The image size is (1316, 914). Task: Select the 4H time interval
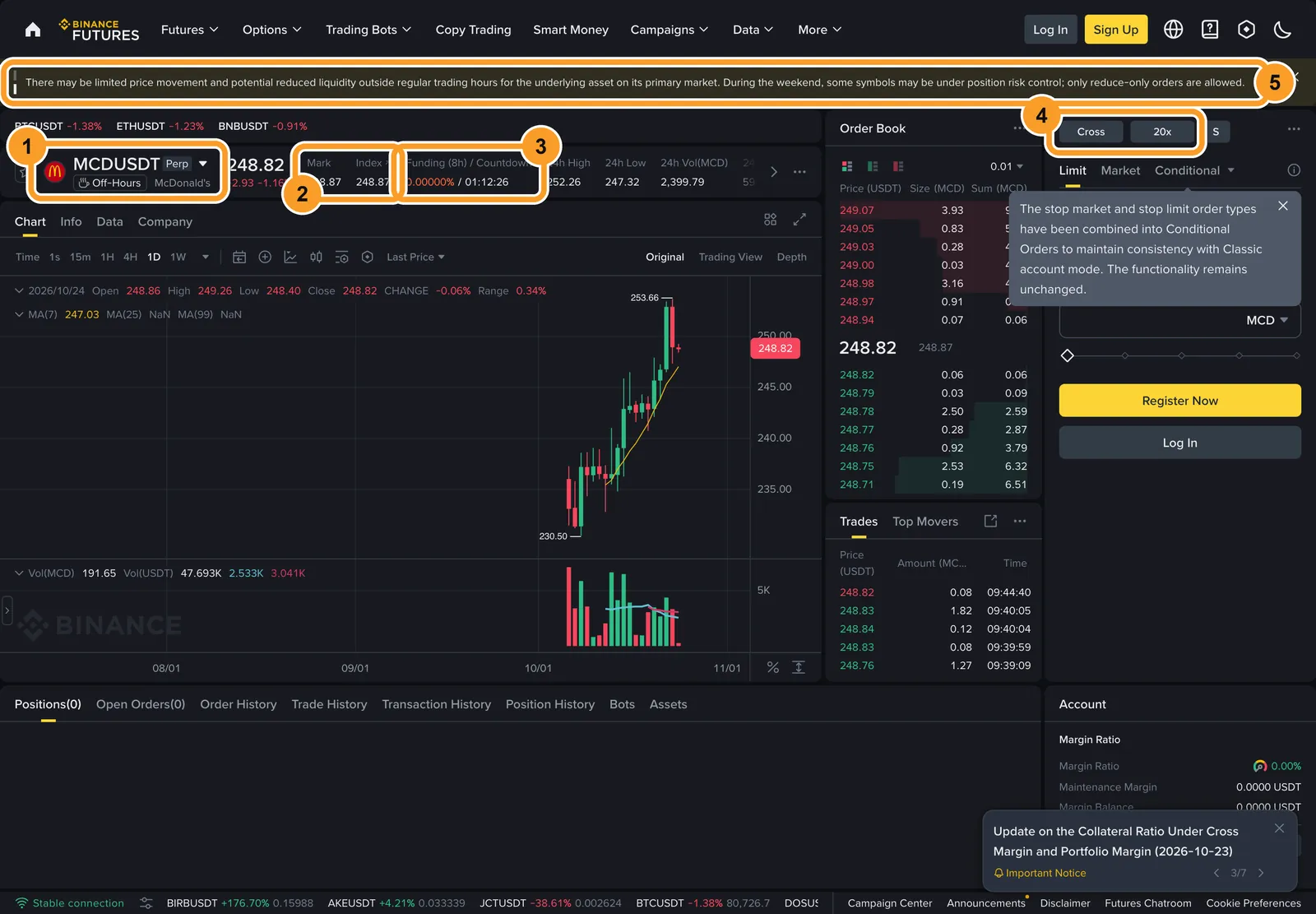pos(130,257)
